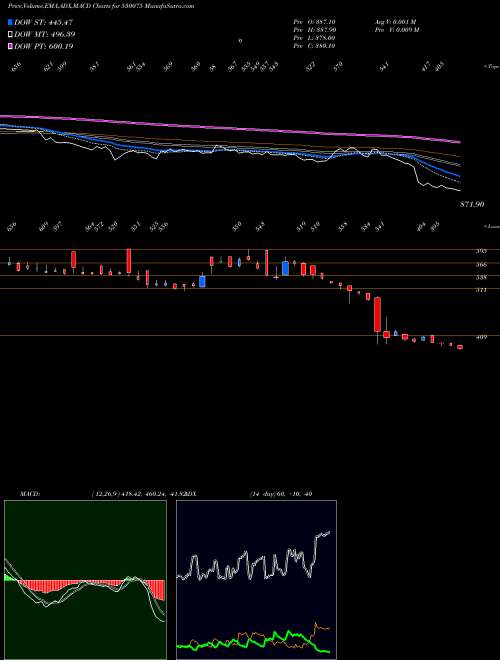
Task: Click the tall red candlestick at the sharp drop
Action: [x=378, y=314]
